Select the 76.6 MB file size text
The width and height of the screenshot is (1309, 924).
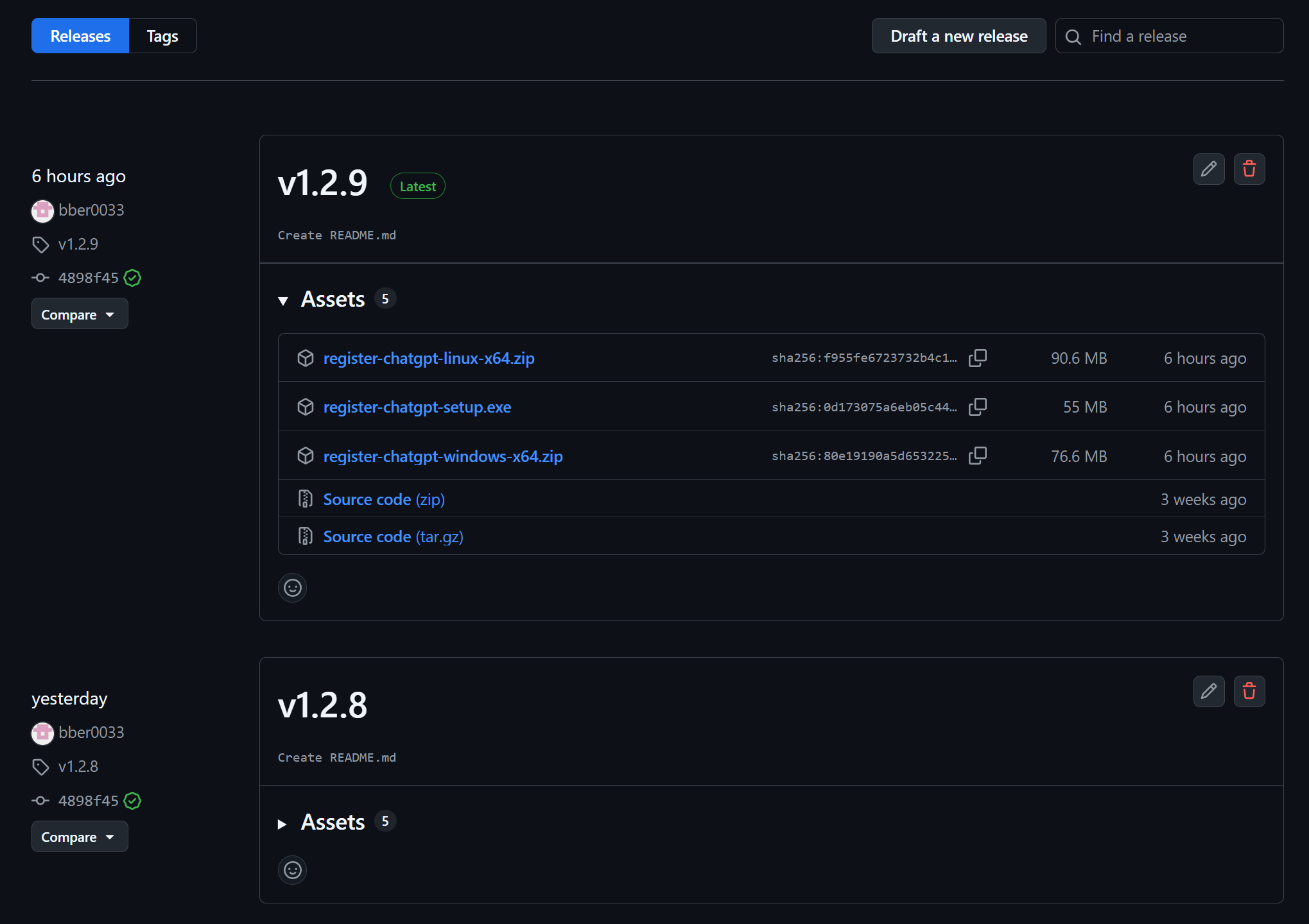tap(1079, 456)
